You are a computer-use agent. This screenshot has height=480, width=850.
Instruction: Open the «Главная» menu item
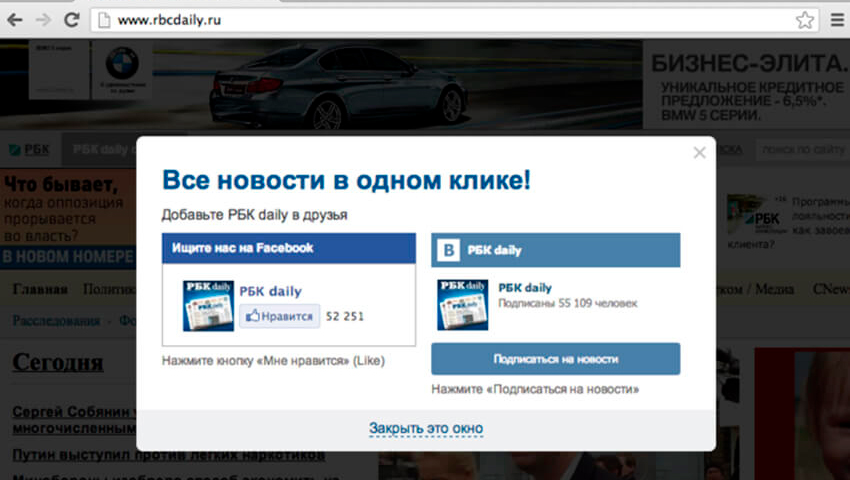pos(40,289)
